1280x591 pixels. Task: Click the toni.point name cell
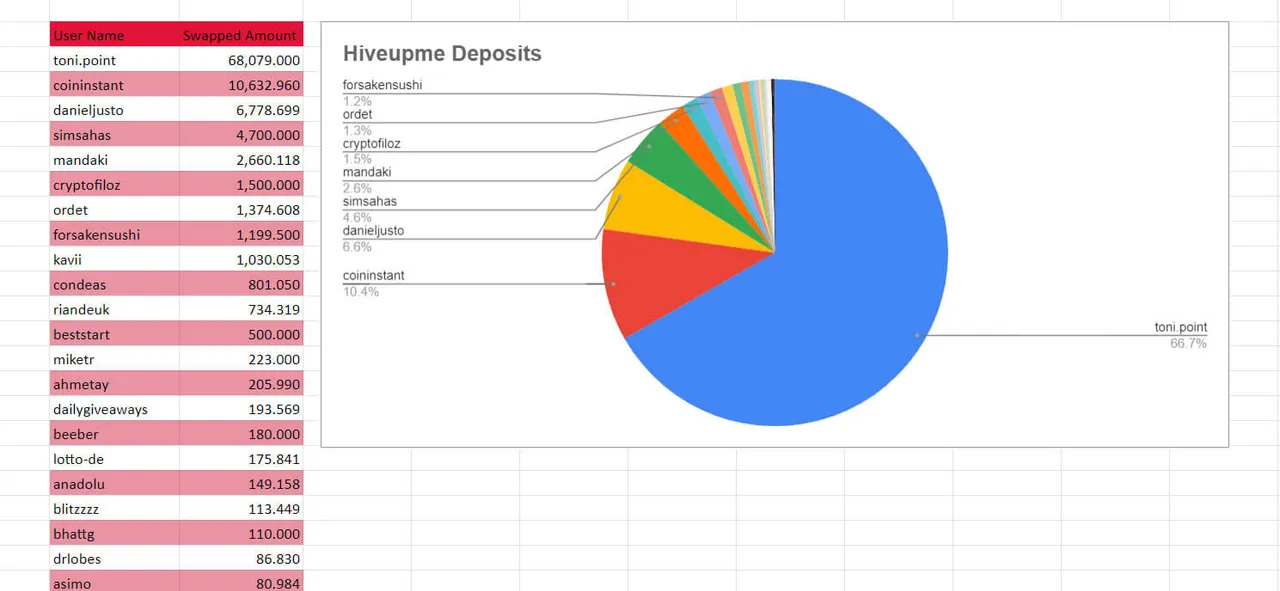[x=115, y=60]
